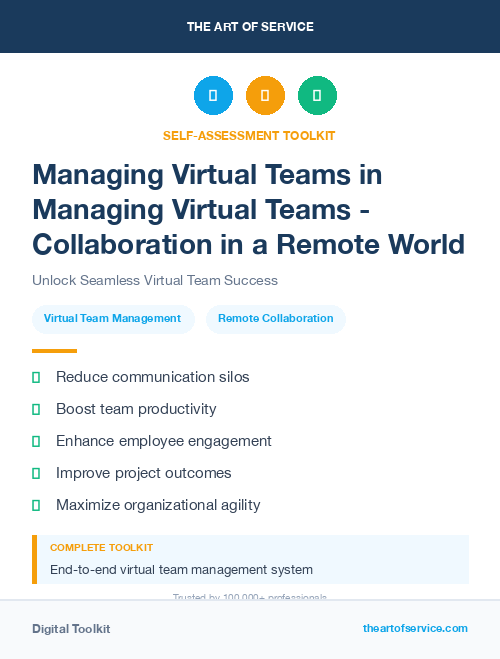
Task: Click bullet icon beside Reduce communication silos
Action: pos(36,377)
